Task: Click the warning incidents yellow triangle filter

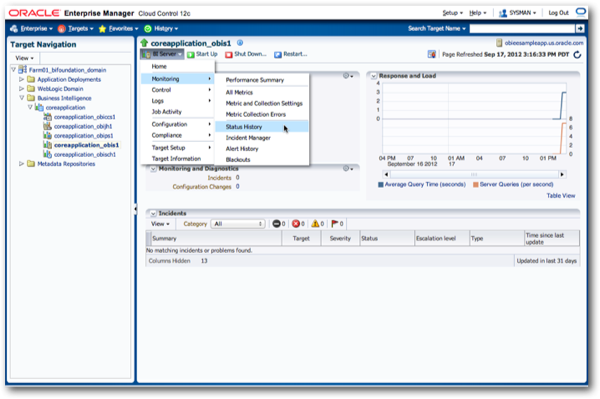Action: [x=315, y=224]
